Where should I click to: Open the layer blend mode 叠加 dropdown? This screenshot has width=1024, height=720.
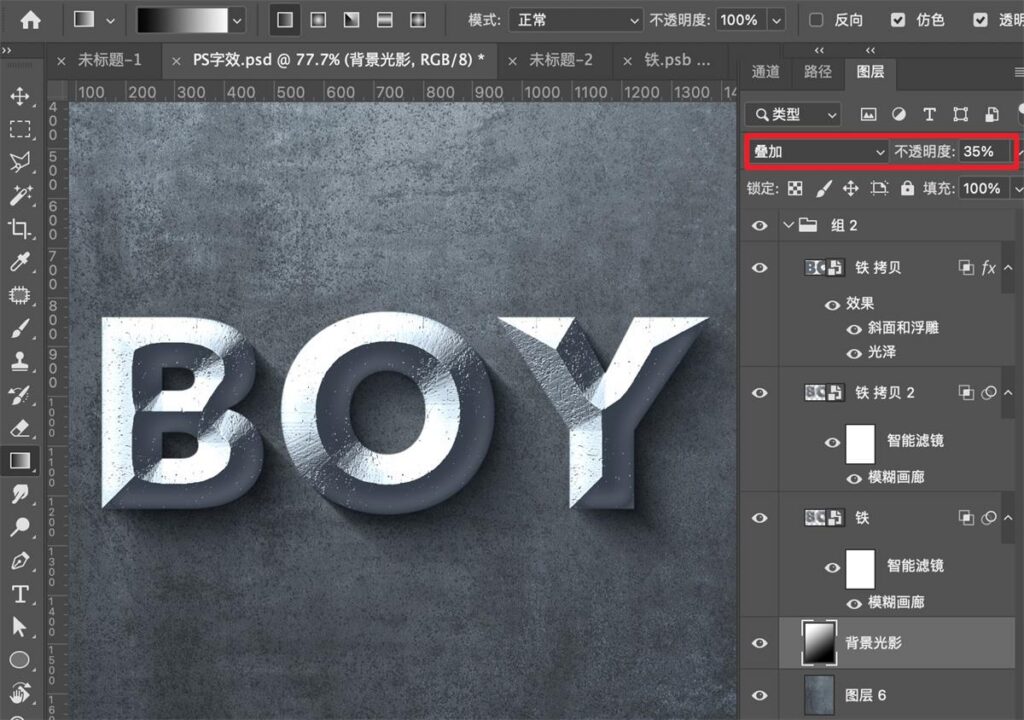point(817,152)
